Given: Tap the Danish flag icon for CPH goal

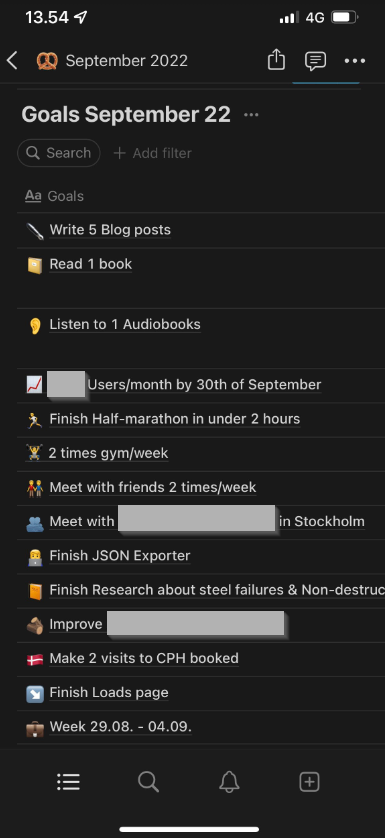Looking at the screenshot, I should [35, 659].
